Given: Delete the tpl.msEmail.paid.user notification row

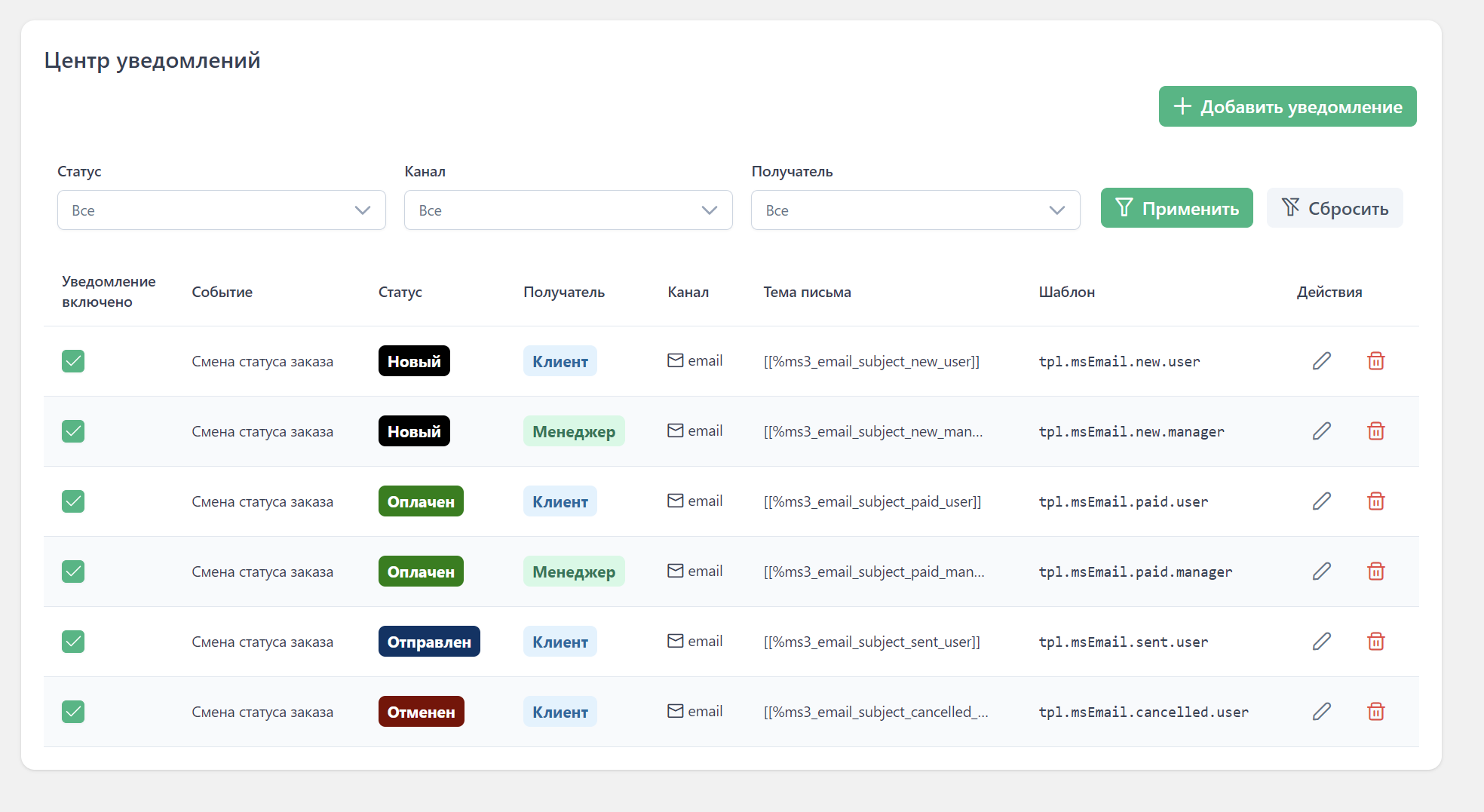Looking at the screenshot, I should pyautogui.click(x=1375, y=501).
